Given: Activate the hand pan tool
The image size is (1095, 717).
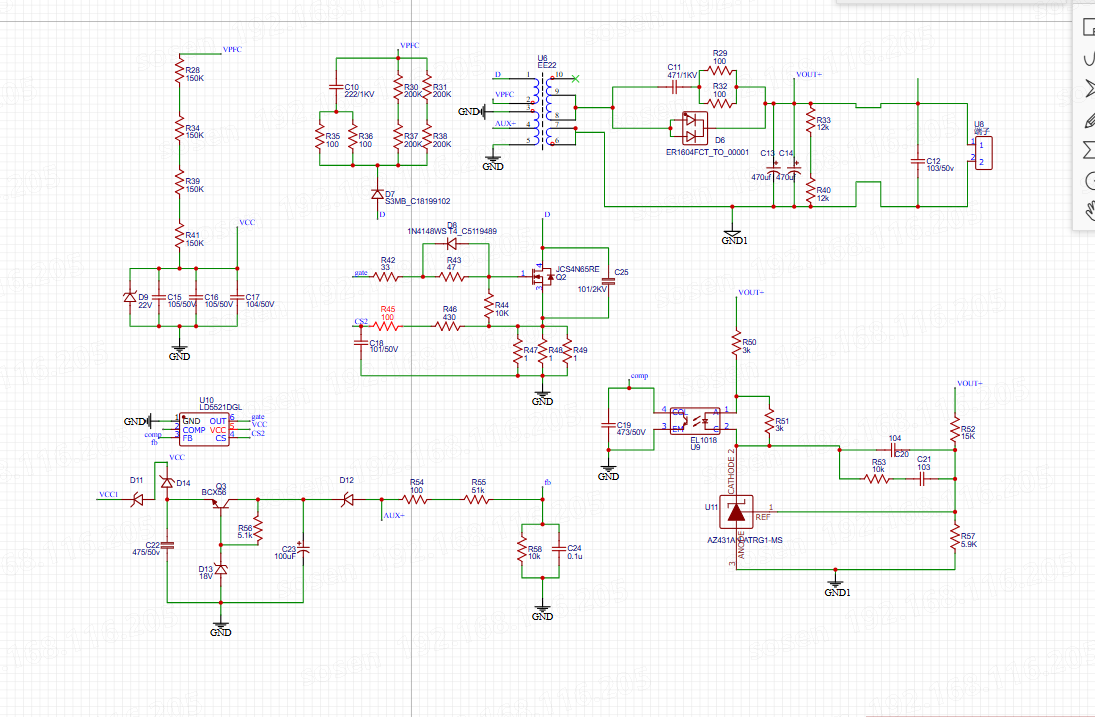Looking at the screenshot, I should coord(1089,211).
